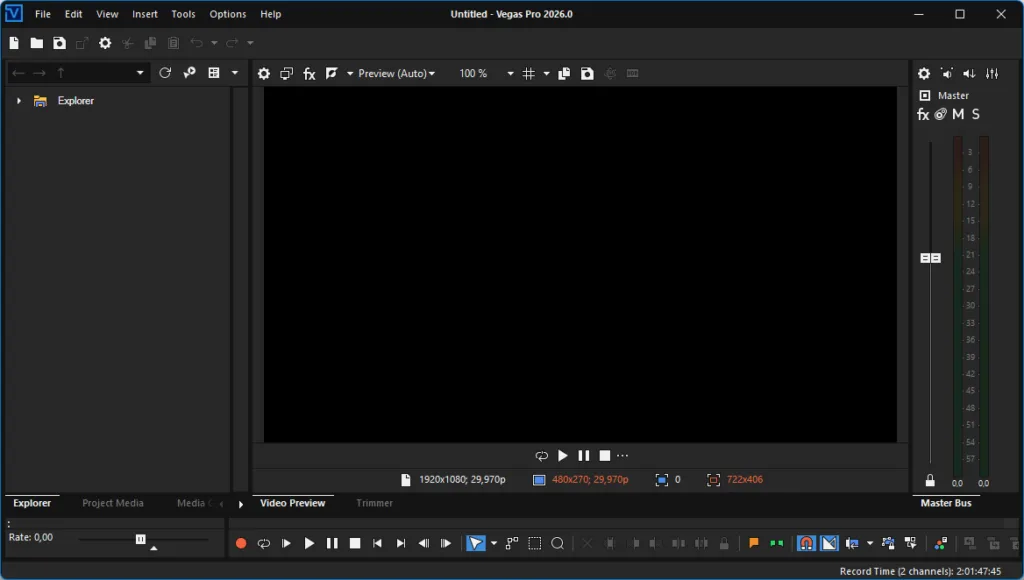Click the Master FX button in the mixer
This screenshot has height=580, width=1024.
pos(923,115)
